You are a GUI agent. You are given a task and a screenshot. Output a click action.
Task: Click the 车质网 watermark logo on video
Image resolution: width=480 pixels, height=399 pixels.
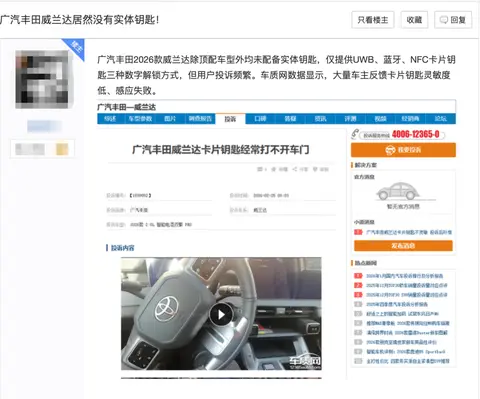tap(304, 362)
